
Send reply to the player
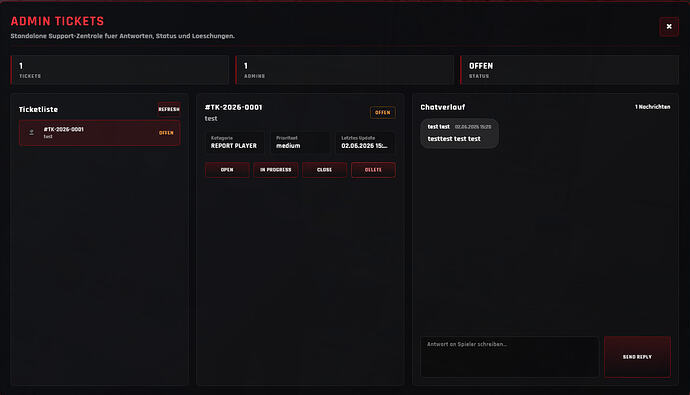(x=637, y=357)
